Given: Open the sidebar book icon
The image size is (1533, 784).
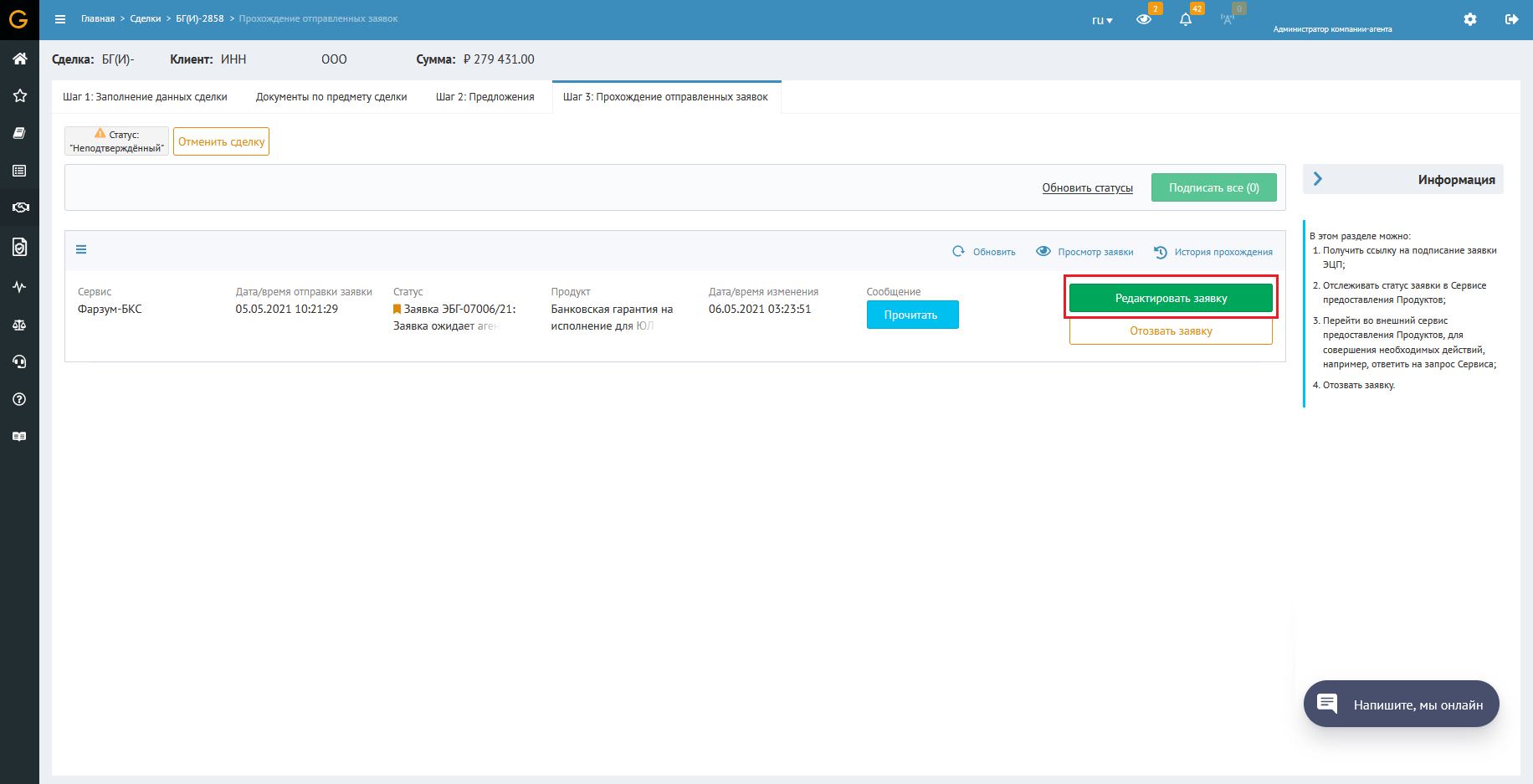Looking at the screenshot, I should pyautogui.click(x=19, y=133).
